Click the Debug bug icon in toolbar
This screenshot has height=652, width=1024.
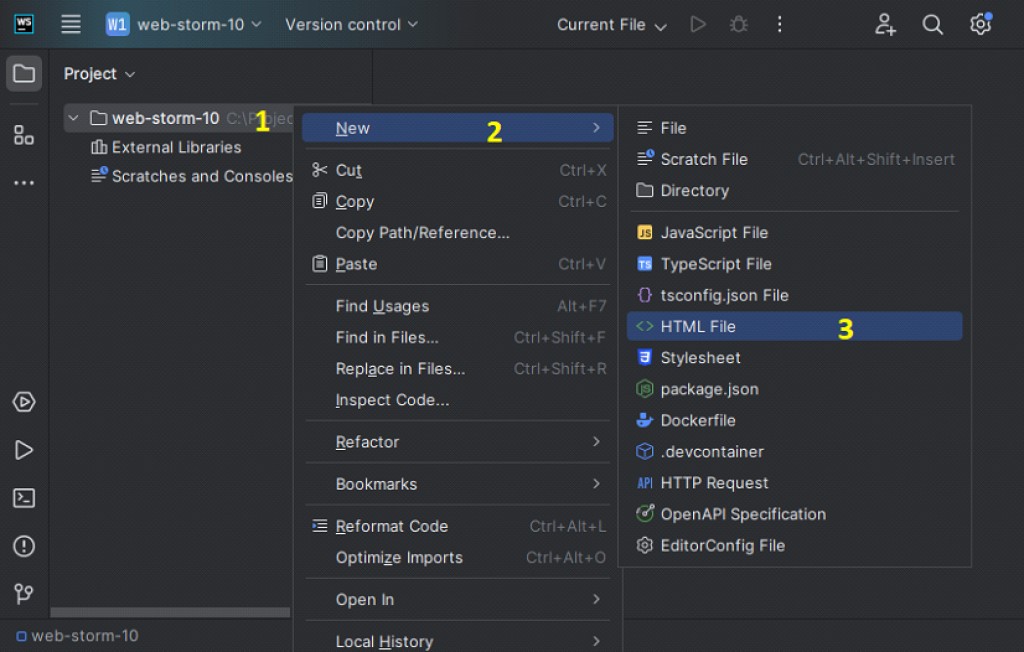click(739, 25)
